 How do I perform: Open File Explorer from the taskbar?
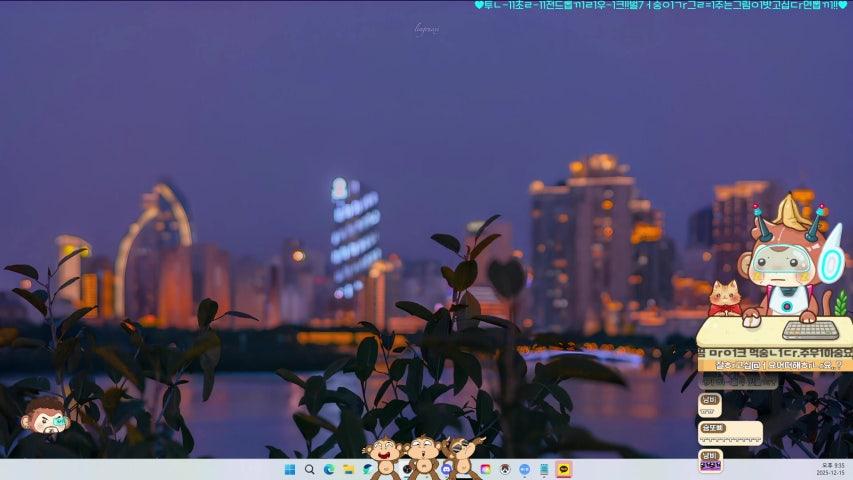click(349, 470)
